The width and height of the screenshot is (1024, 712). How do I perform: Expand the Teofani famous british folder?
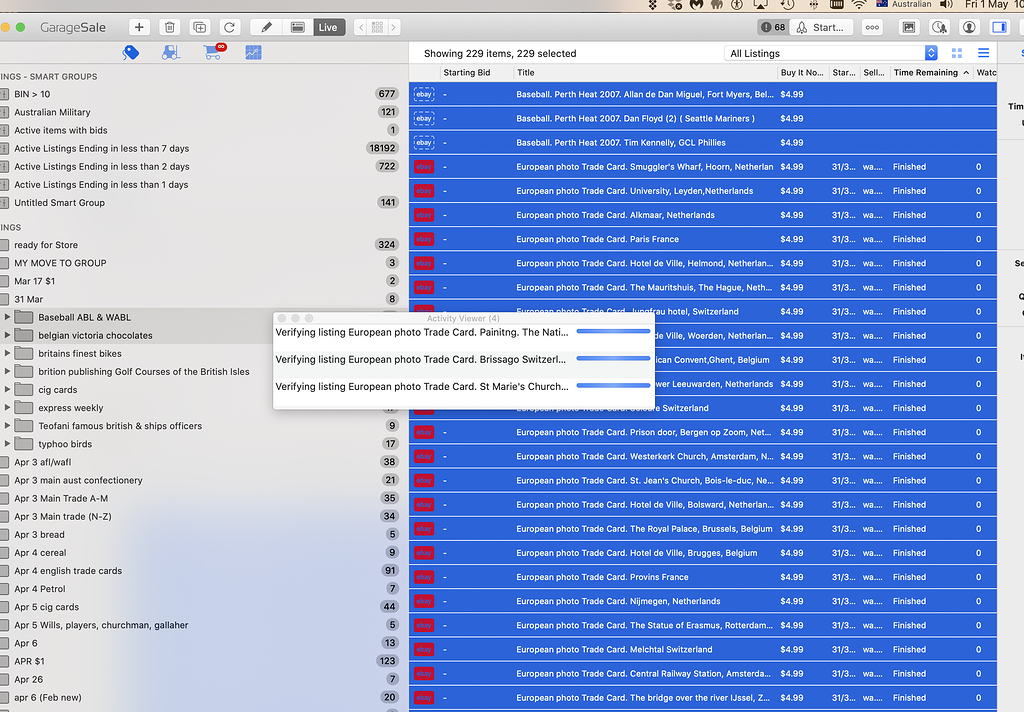7,425
